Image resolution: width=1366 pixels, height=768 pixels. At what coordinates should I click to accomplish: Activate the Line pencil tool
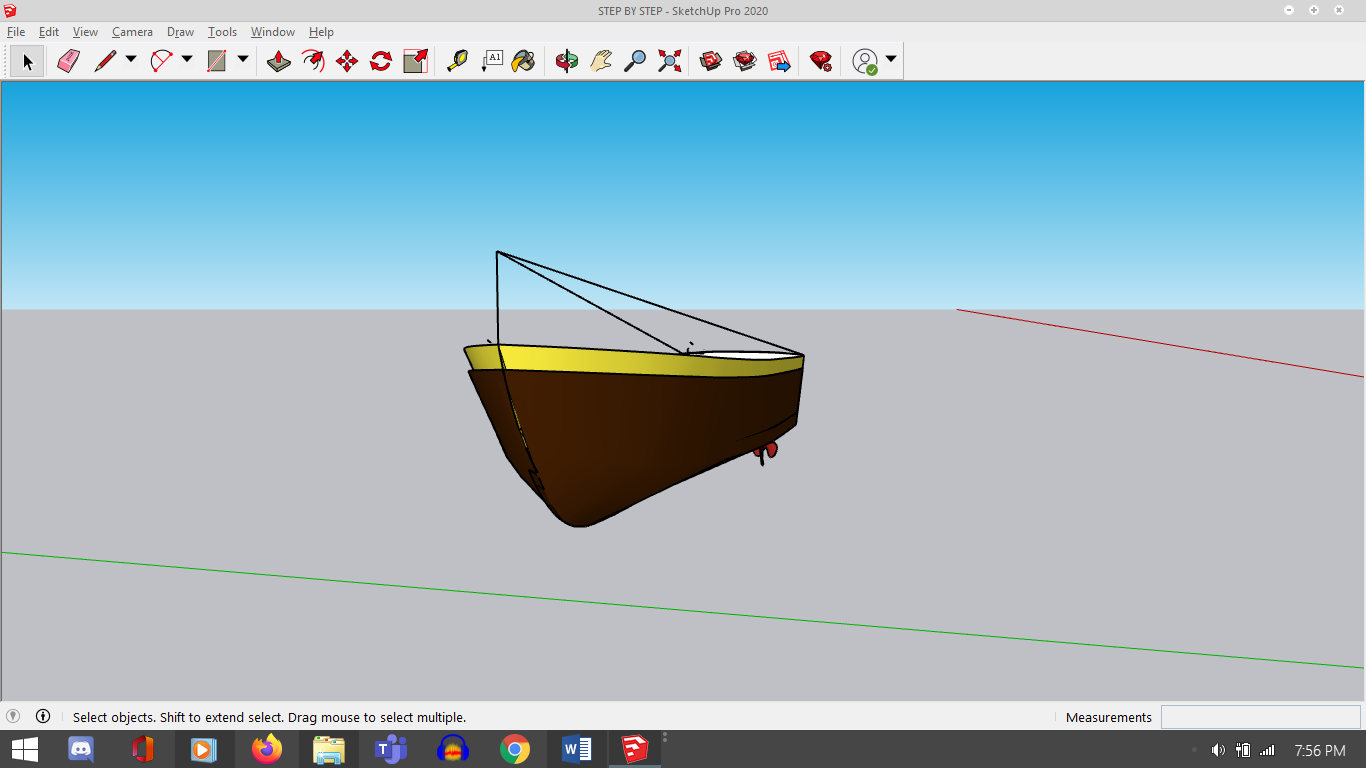click(x=105, y=61)
